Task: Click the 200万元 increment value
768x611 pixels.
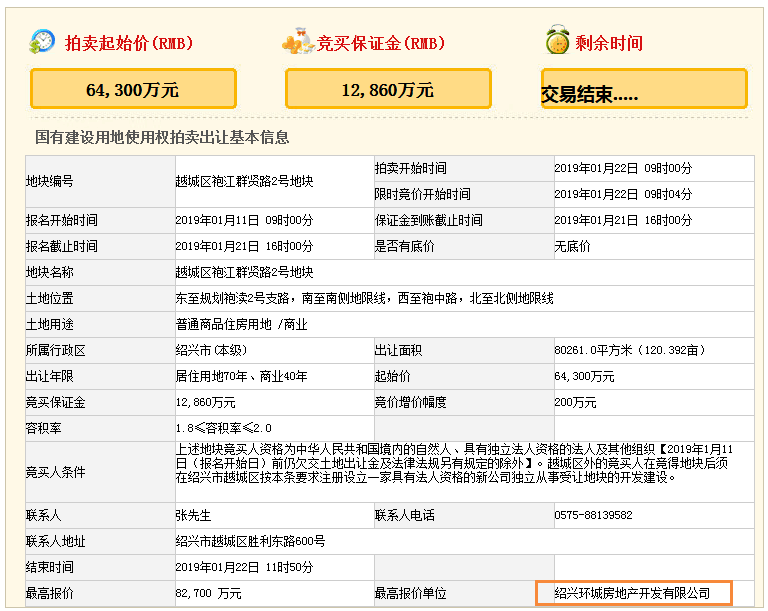Action: pos(575,402)
